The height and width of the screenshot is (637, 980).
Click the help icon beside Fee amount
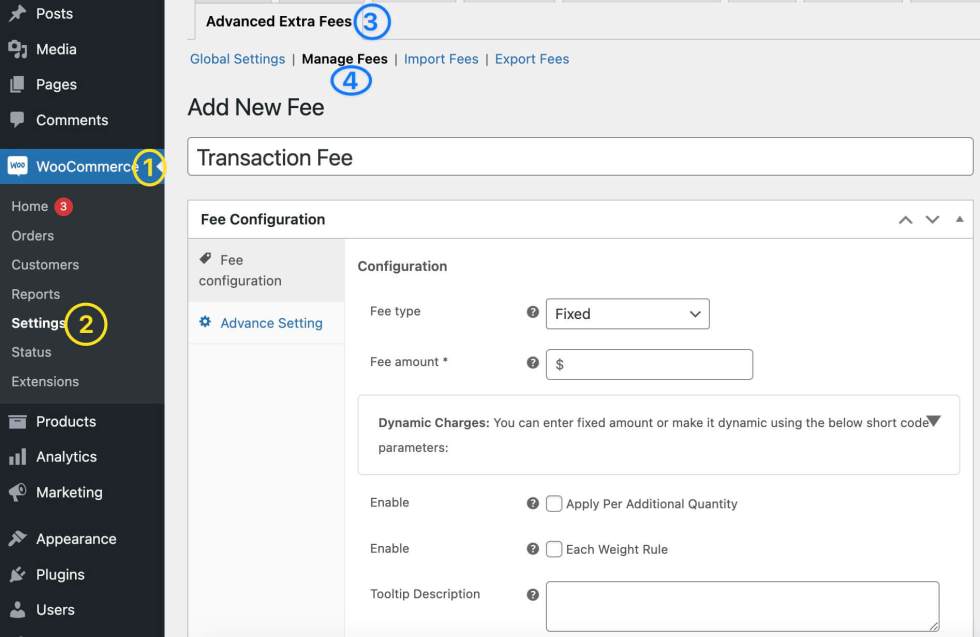tap(532, 363)
